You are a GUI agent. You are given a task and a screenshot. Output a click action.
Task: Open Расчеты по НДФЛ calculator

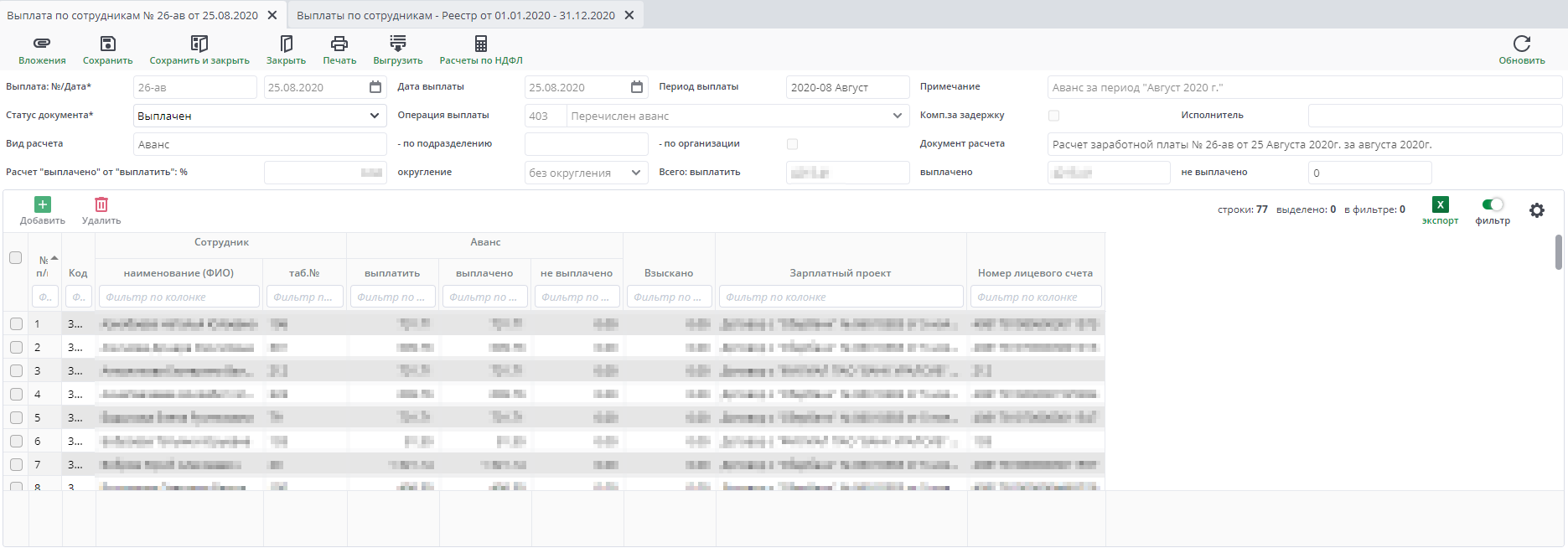[x=481, y=44]
